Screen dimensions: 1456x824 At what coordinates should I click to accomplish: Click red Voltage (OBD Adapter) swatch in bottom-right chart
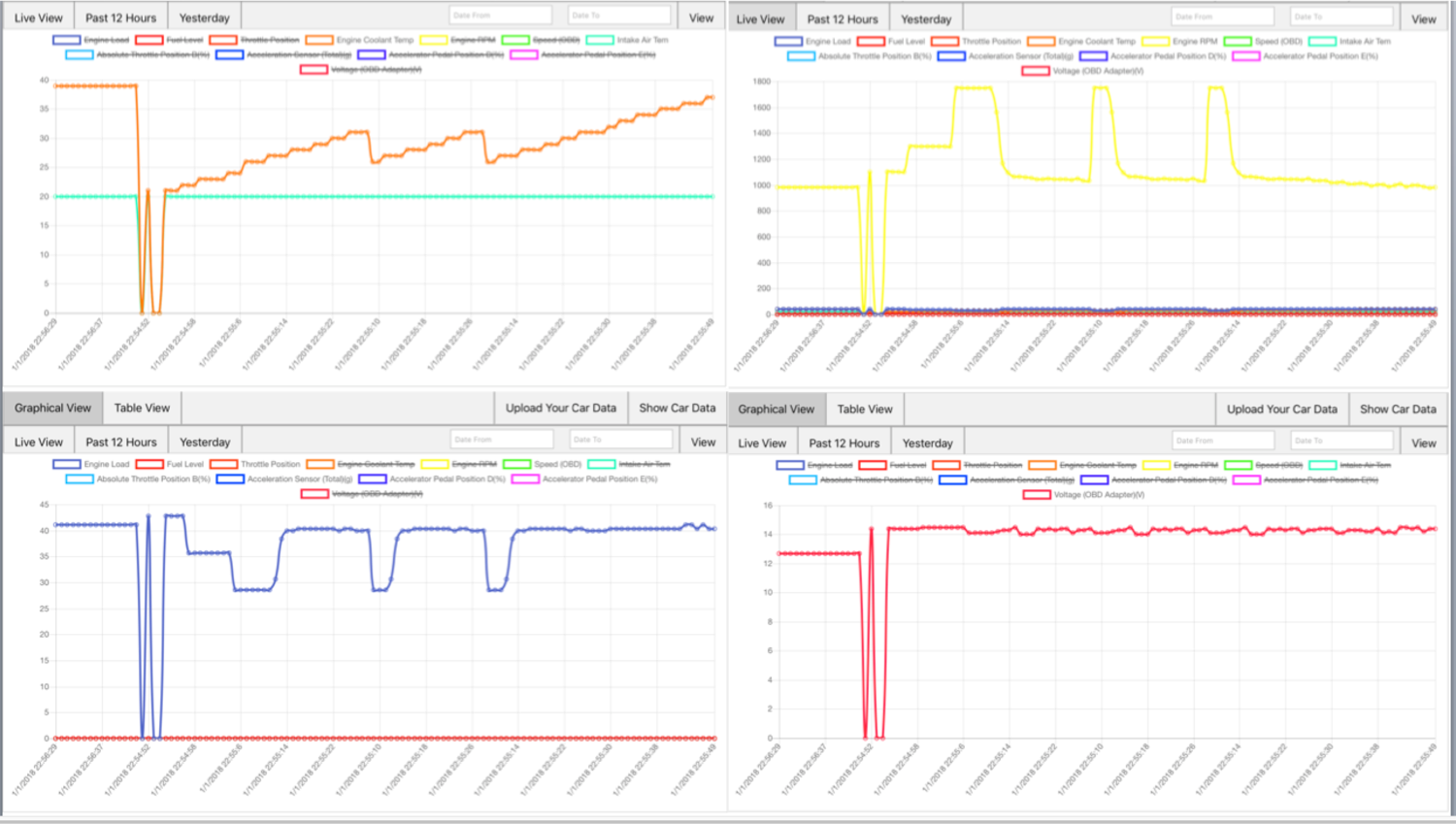(x=1036, y=495)
